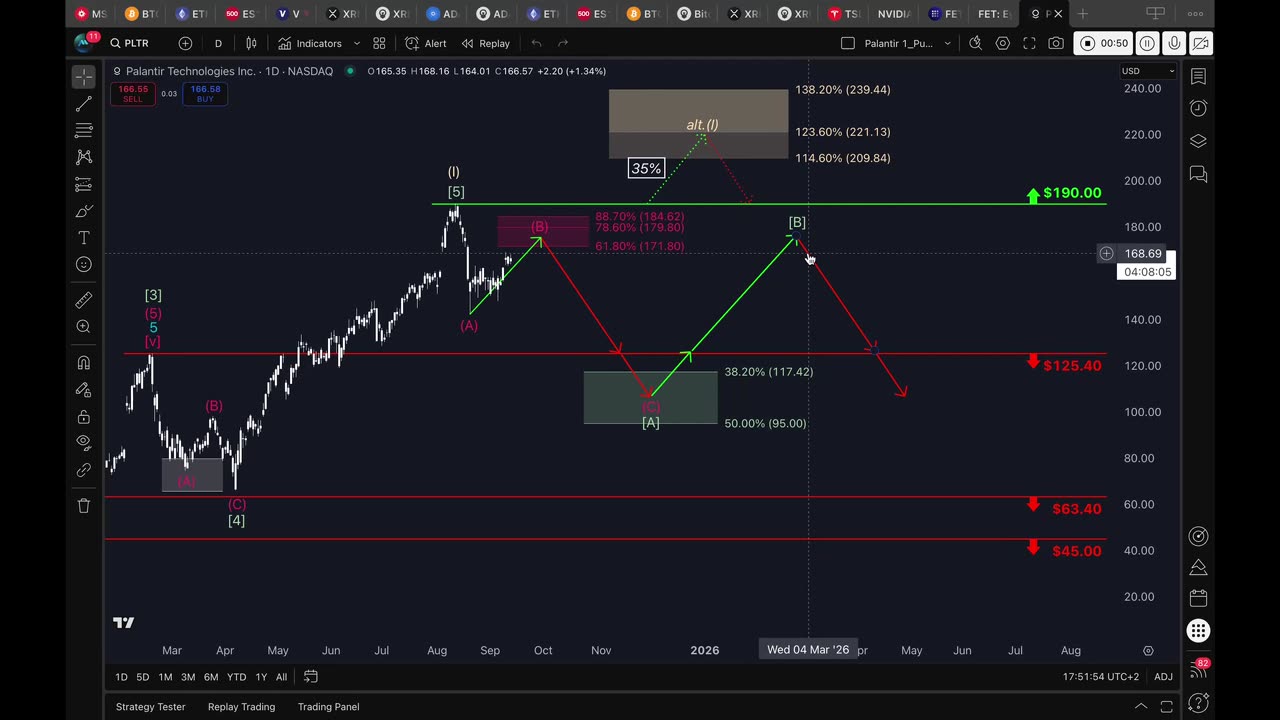The width and height of the screenshot is (1280, 720).
Task: Set range to 6M
Action: (x=211, y=677)
